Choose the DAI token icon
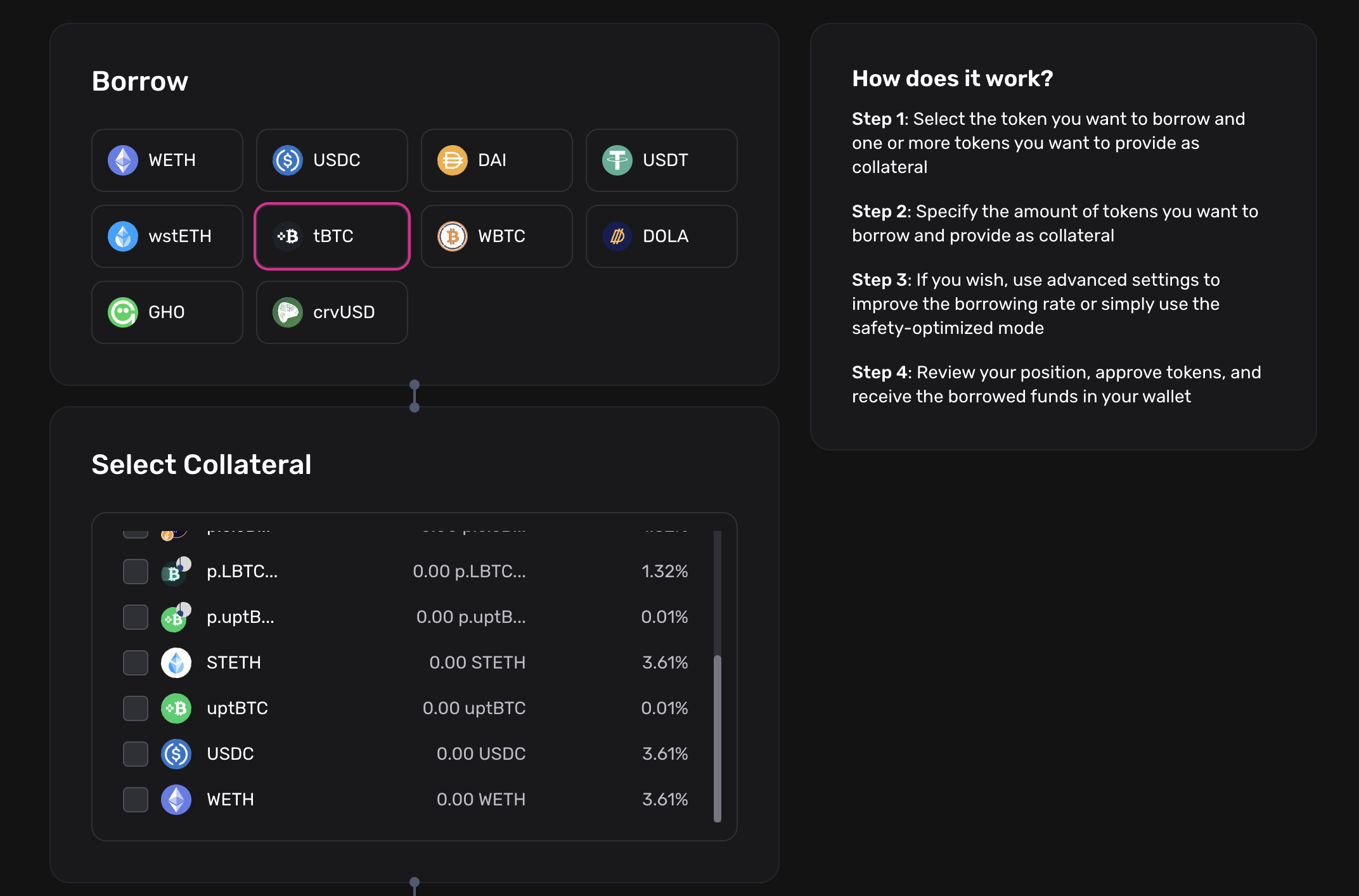Viewport: 1359px width, 896px height. coord(453,160)
